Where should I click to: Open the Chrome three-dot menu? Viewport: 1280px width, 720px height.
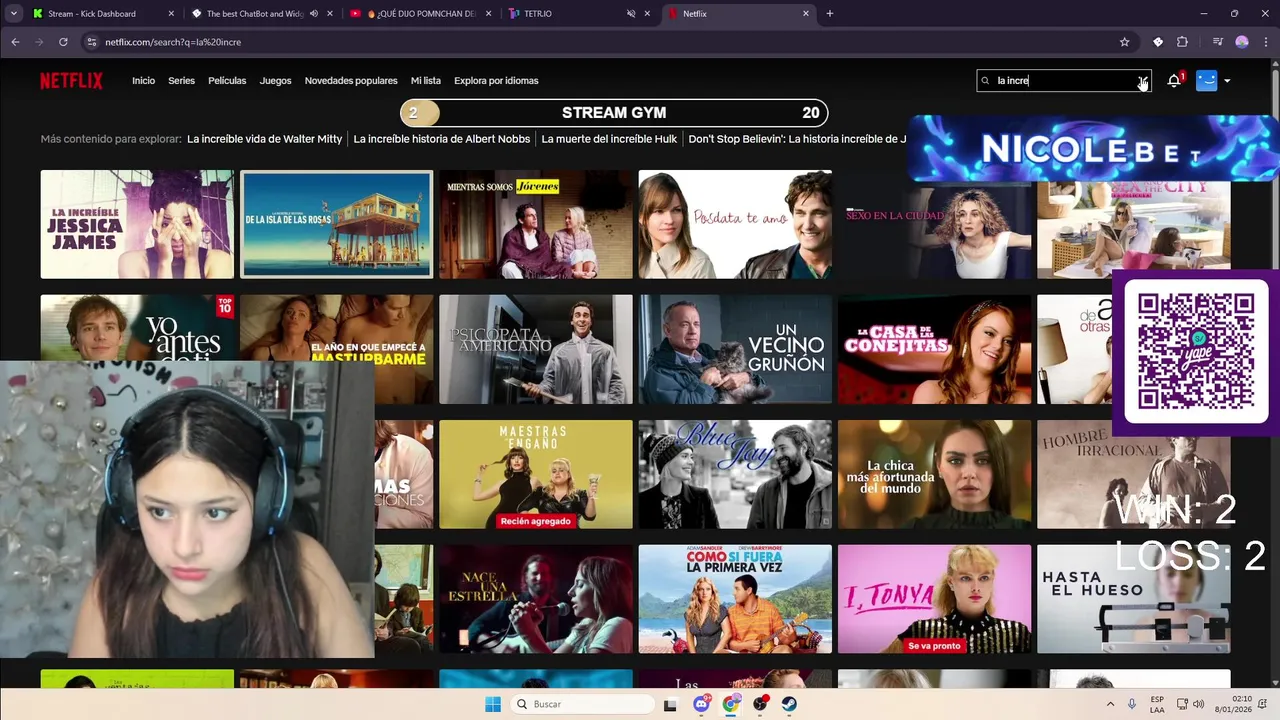click(1265, 42)
